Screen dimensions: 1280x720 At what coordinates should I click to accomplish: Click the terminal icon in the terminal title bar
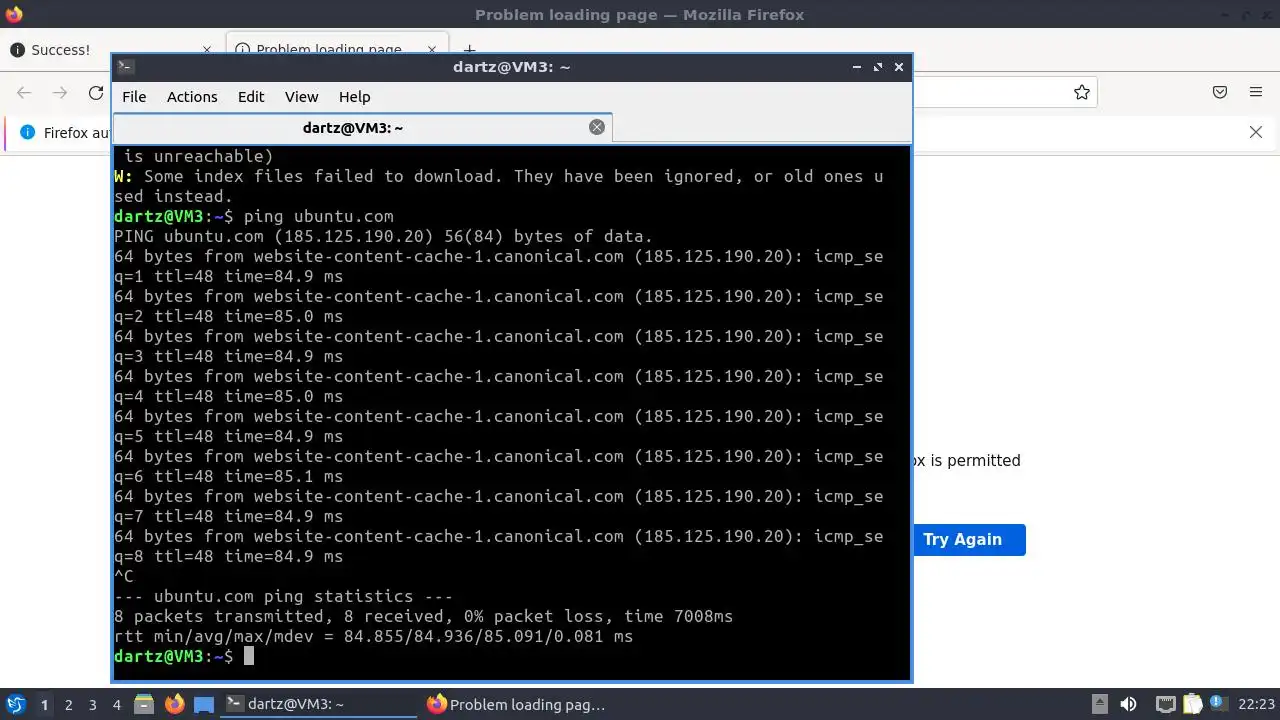click(x=126, y=67)
